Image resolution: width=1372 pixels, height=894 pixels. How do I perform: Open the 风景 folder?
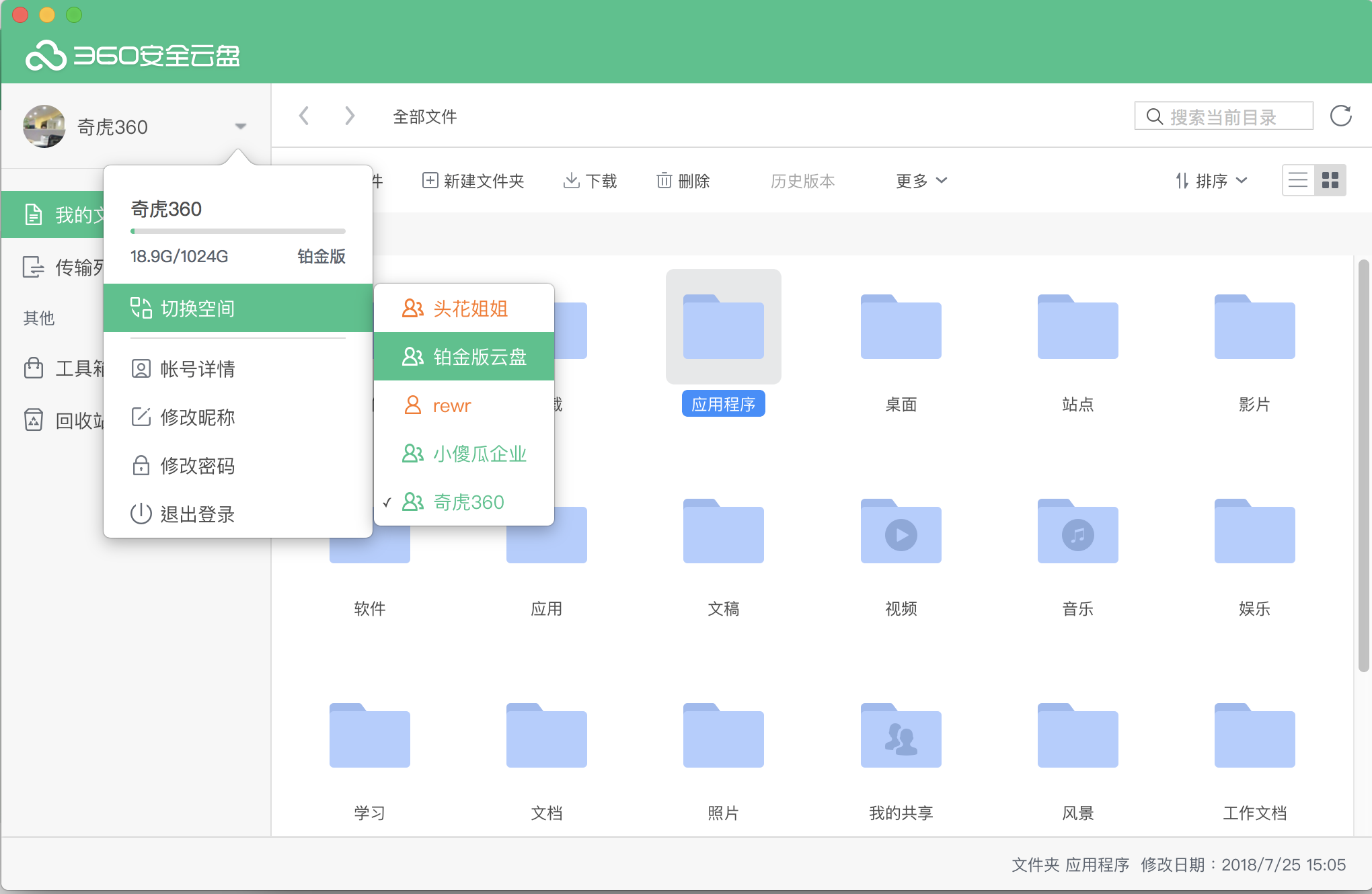pyautogui.click(x=1077, y=735)
